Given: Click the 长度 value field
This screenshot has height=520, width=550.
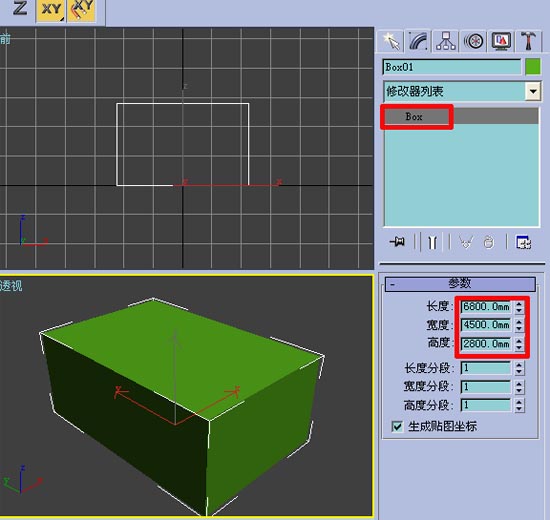Looking at the screenshot, I should (486, 307).
